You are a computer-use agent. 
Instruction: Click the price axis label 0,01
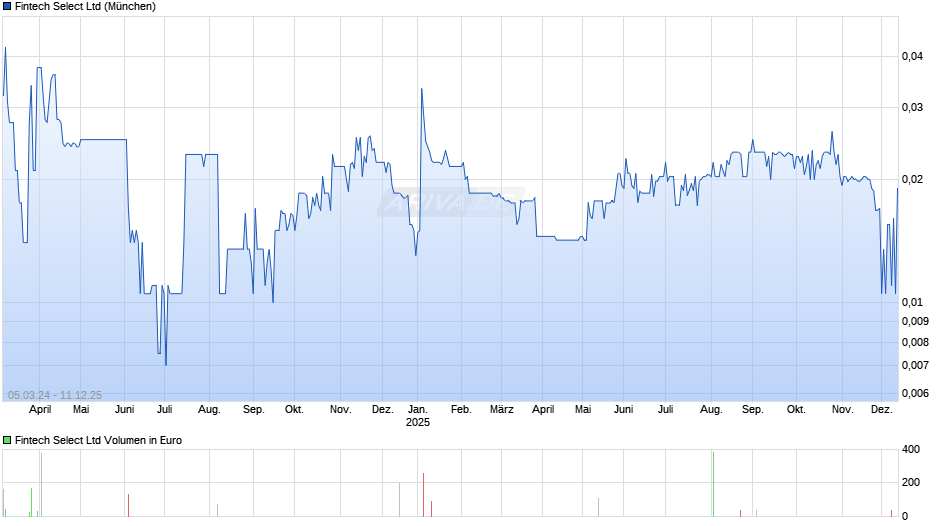coord(912,302)
